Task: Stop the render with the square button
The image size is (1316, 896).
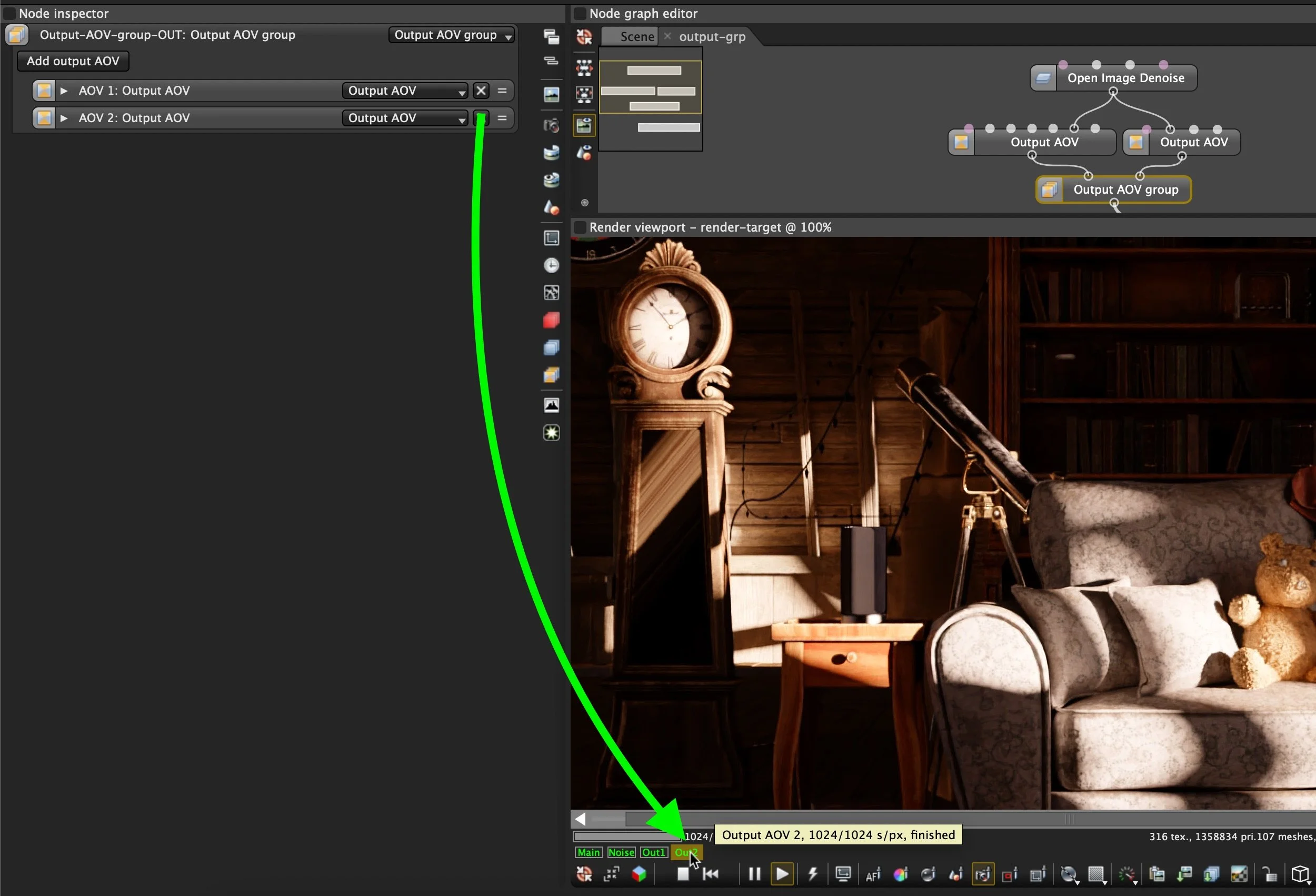Action: point(683,874)
